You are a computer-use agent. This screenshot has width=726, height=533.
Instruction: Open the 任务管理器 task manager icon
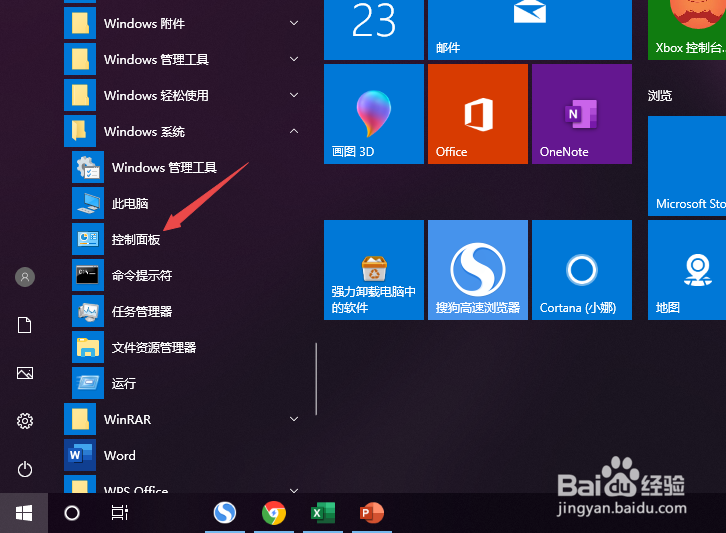click(88, 311)
